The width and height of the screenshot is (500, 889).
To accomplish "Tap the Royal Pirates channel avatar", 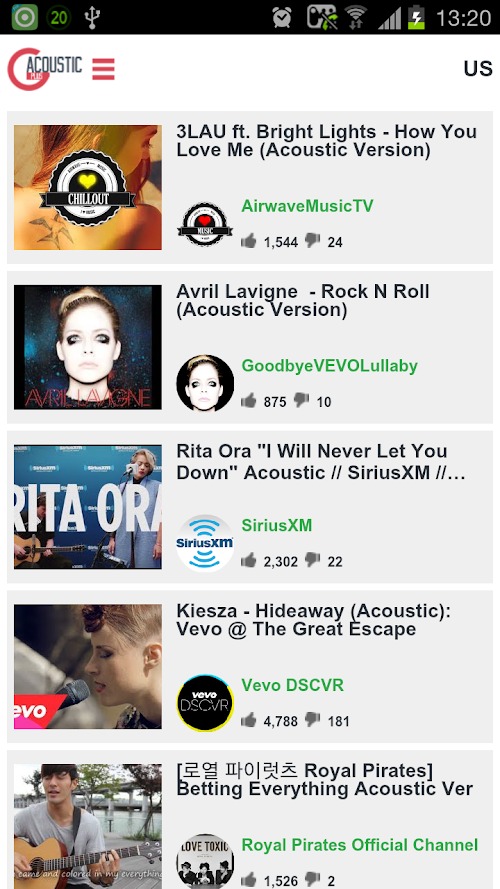I will (205, 861).
